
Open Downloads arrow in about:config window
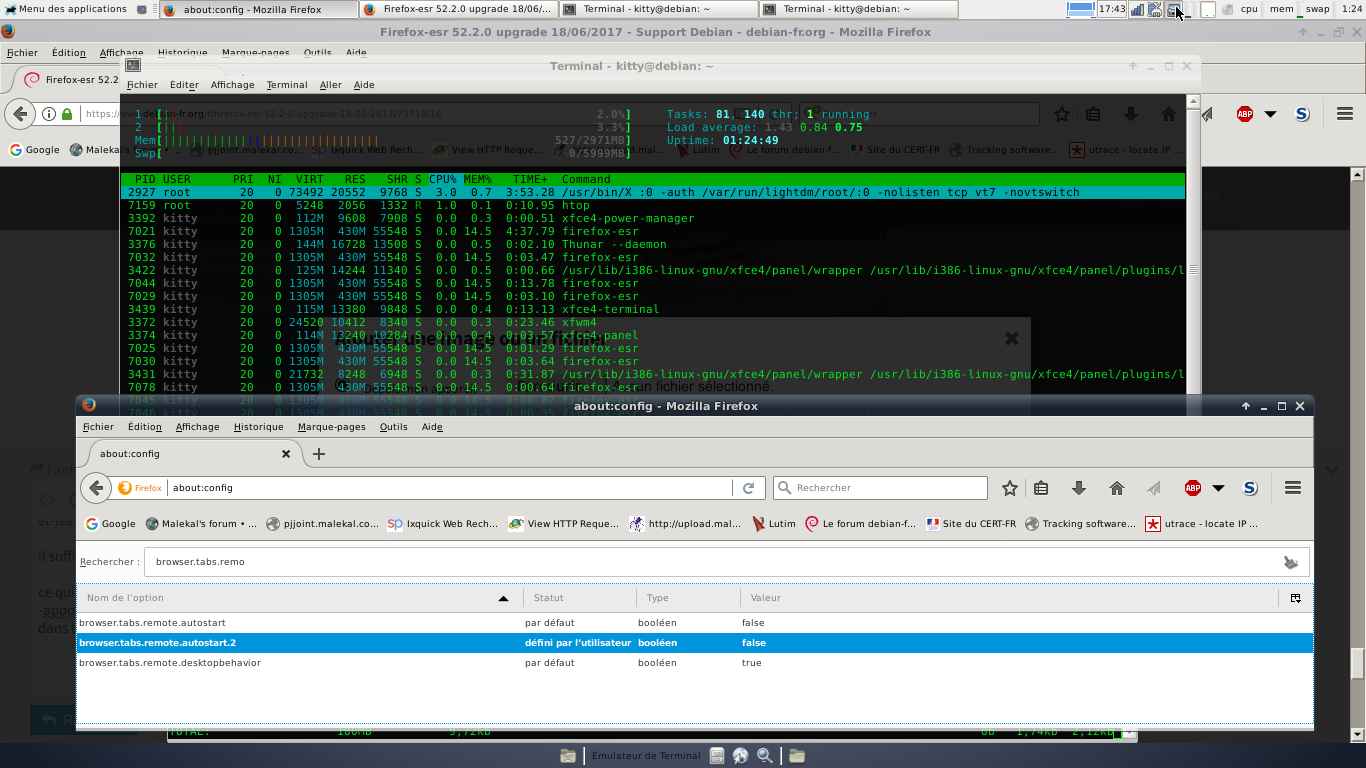(x=1078, y=488)
